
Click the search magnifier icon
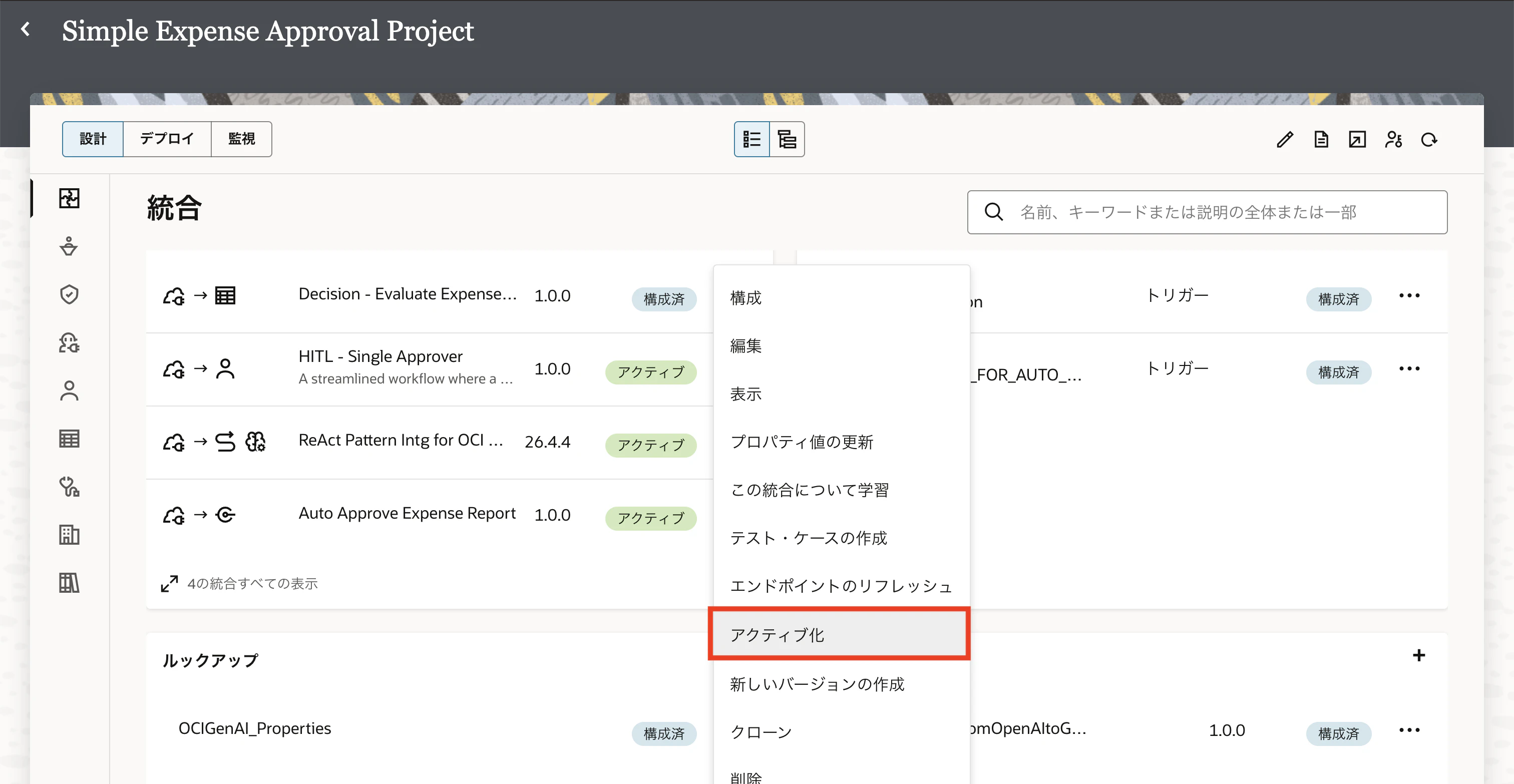coord(994,212)
